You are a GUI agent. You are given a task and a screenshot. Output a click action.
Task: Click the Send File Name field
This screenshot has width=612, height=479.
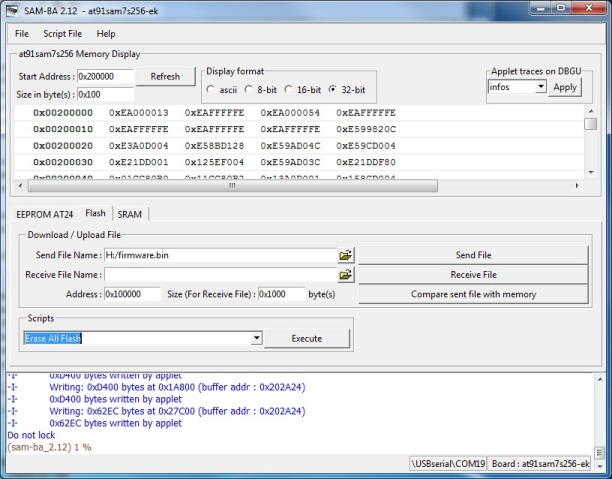click(220, 255)
